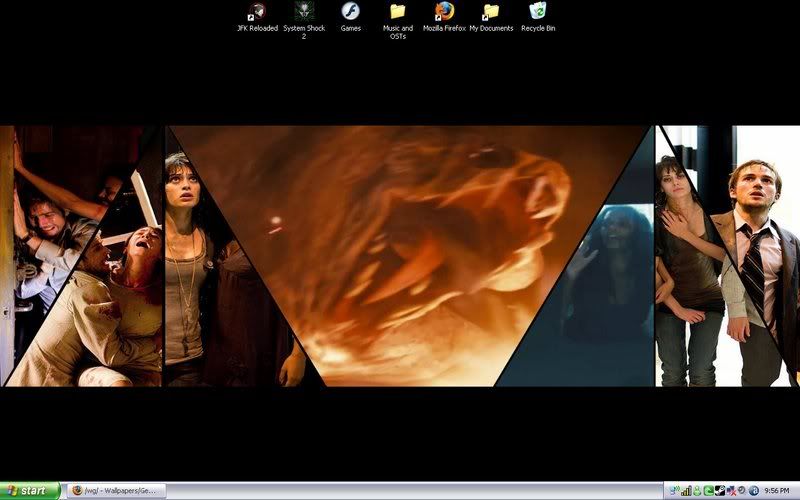The width and height of the screenshot is (800, 500).
Task: Click the muted volume tray icon
Action: 731,491
